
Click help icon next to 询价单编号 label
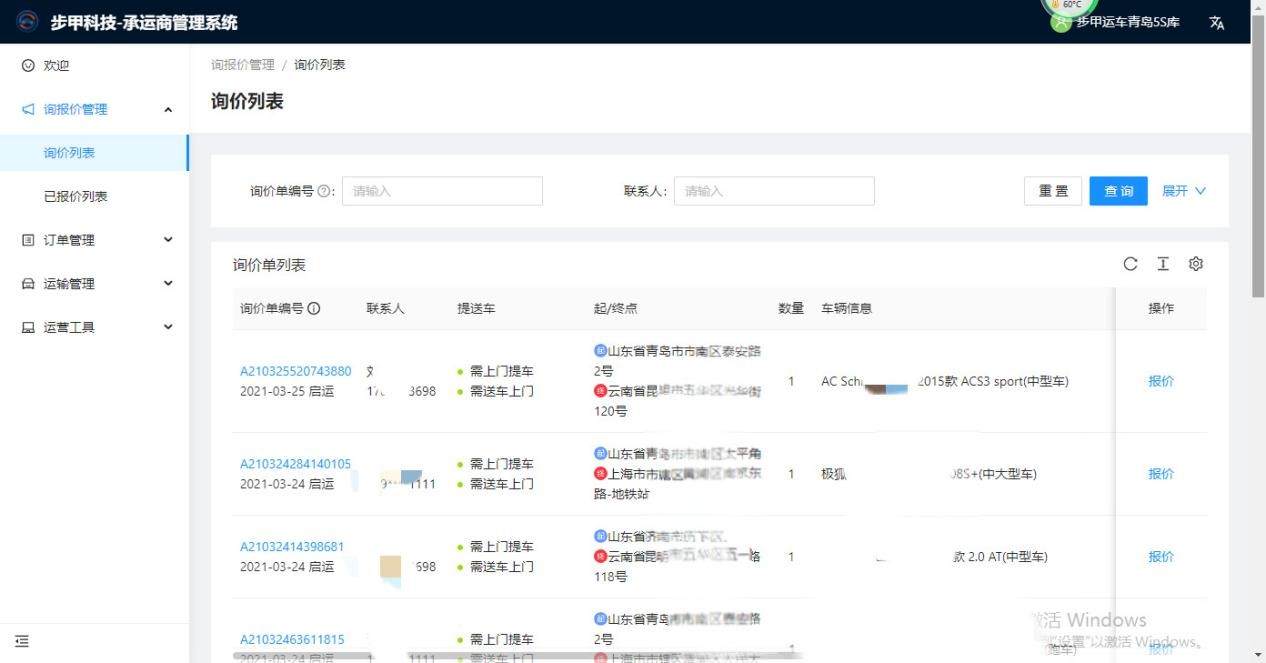click(324, 191)
